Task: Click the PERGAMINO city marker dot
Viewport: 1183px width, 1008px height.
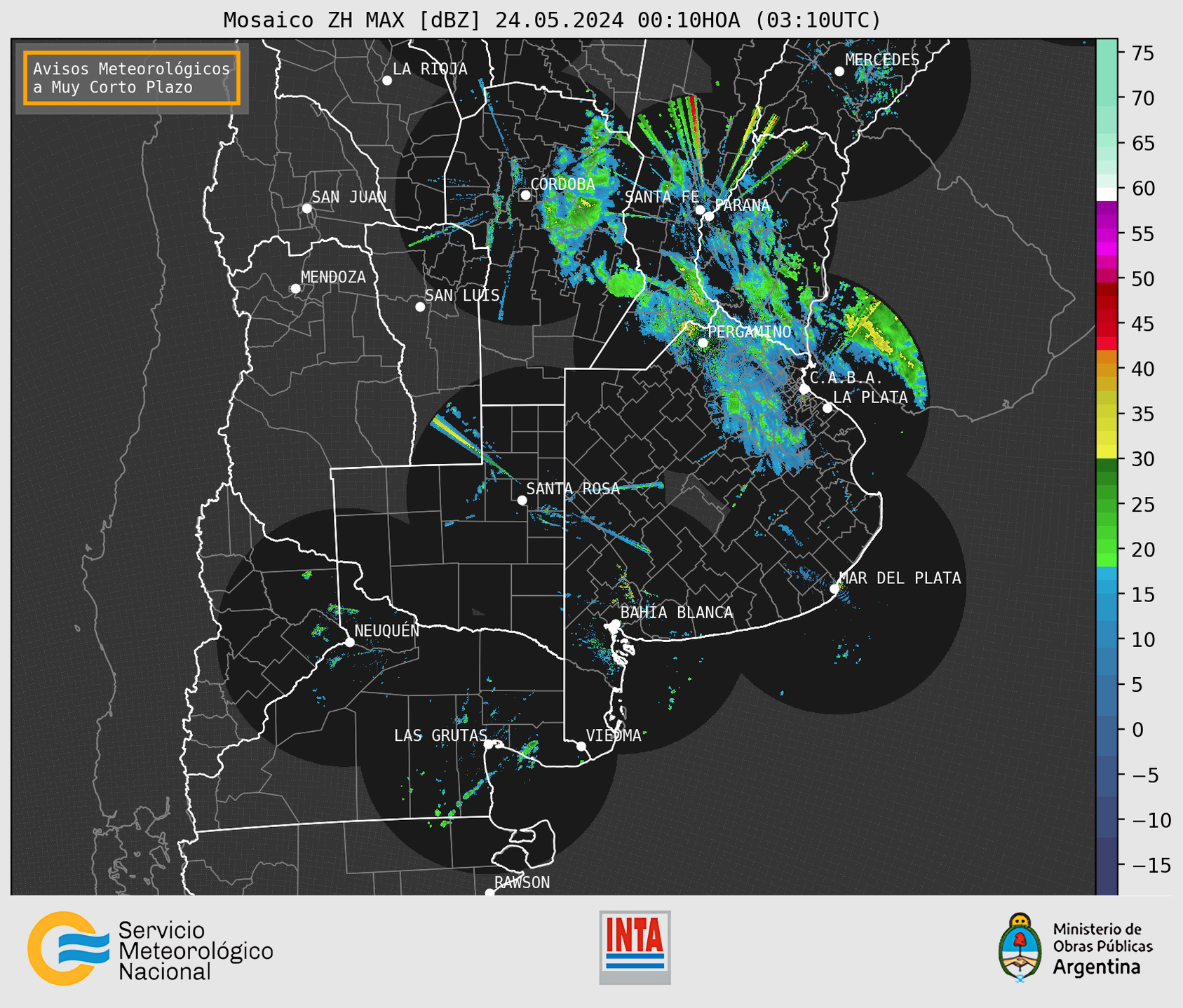Action: [x=703, y=343]
